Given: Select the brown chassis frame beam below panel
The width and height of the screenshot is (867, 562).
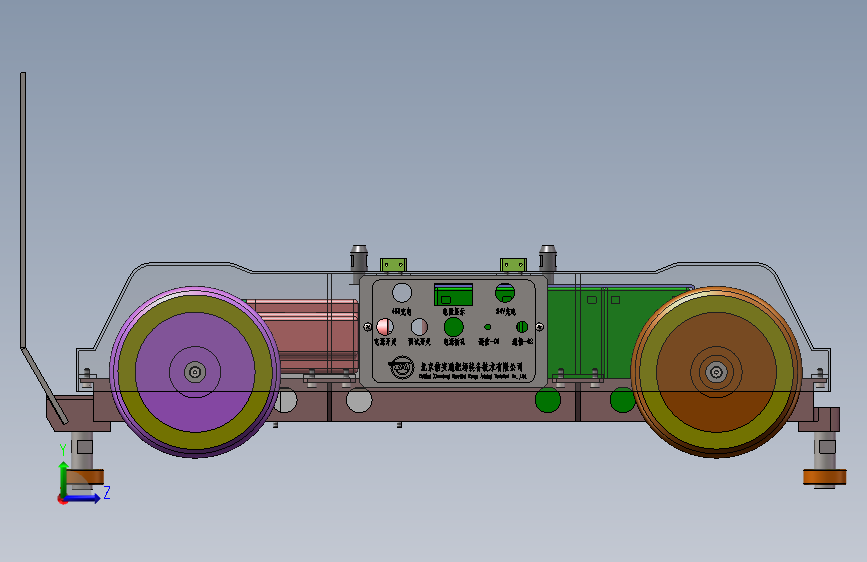Looking at the screenshot, I should [x=453, y=406].
